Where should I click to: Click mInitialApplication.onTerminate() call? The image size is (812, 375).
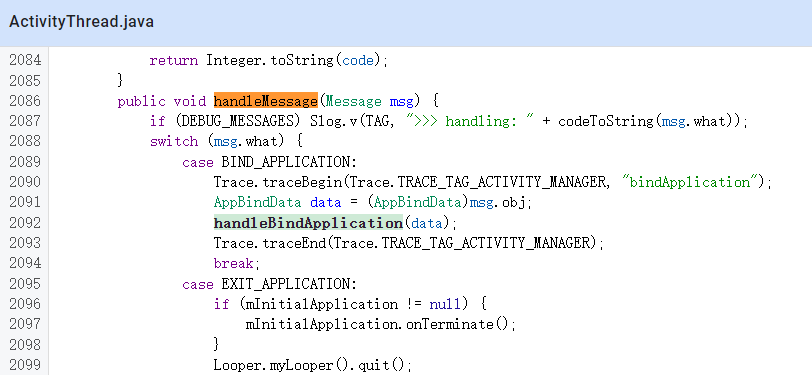click(378, 325)
